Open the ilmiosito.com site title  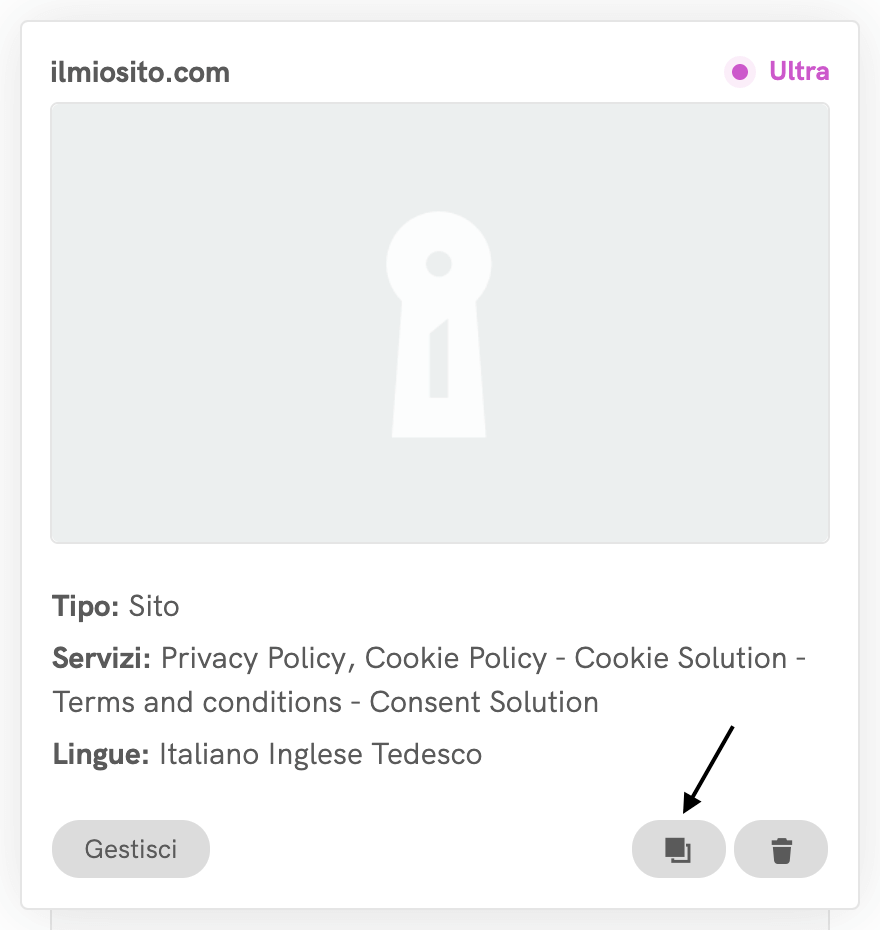(140, 71)
